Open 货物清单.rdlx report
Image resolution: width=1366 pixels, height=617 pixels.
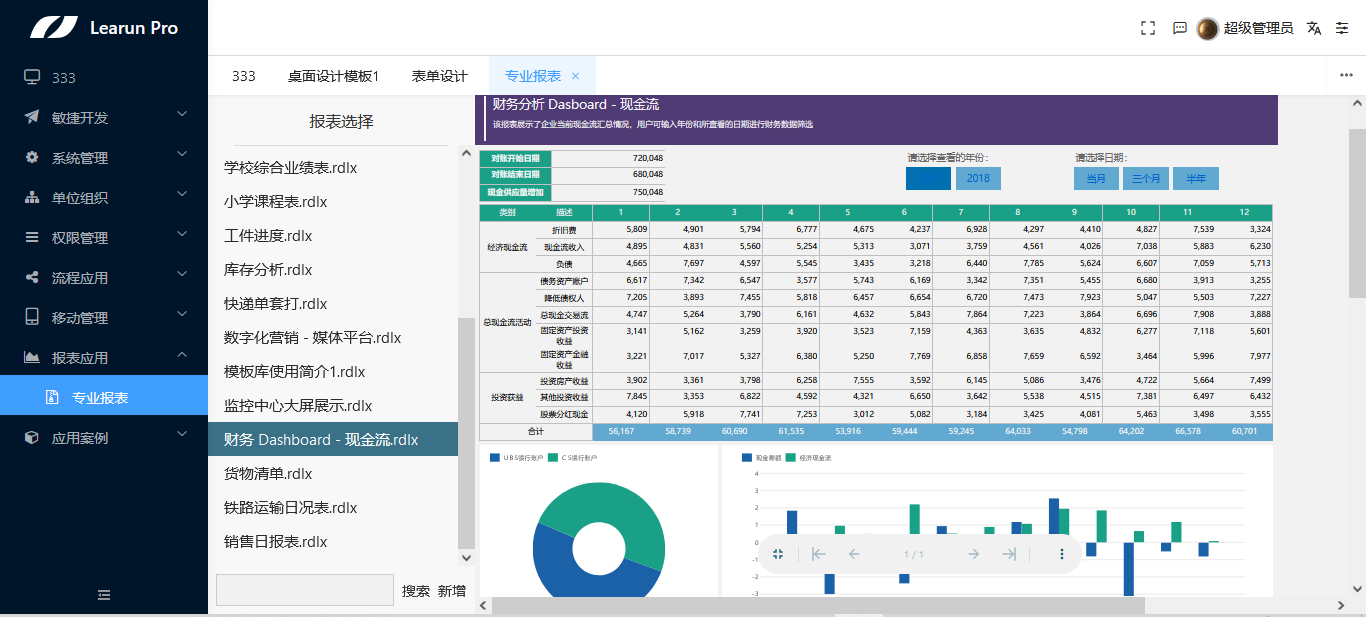[332, 474]
